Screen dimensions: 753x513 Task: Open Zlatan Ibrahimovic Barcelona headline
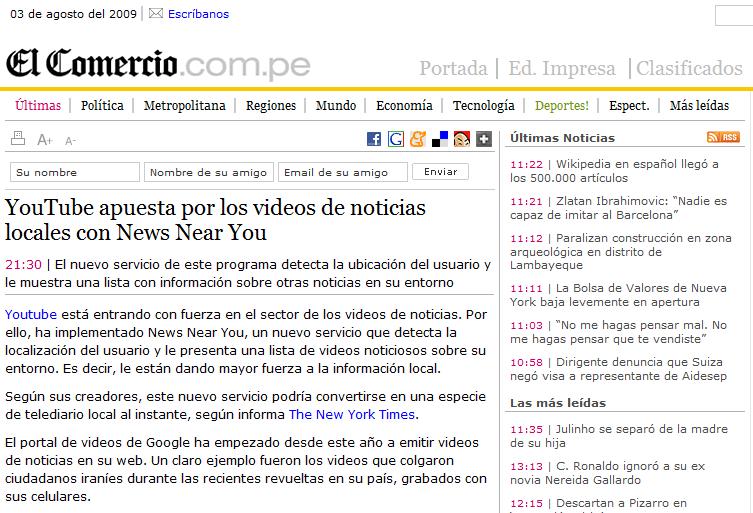618,208
